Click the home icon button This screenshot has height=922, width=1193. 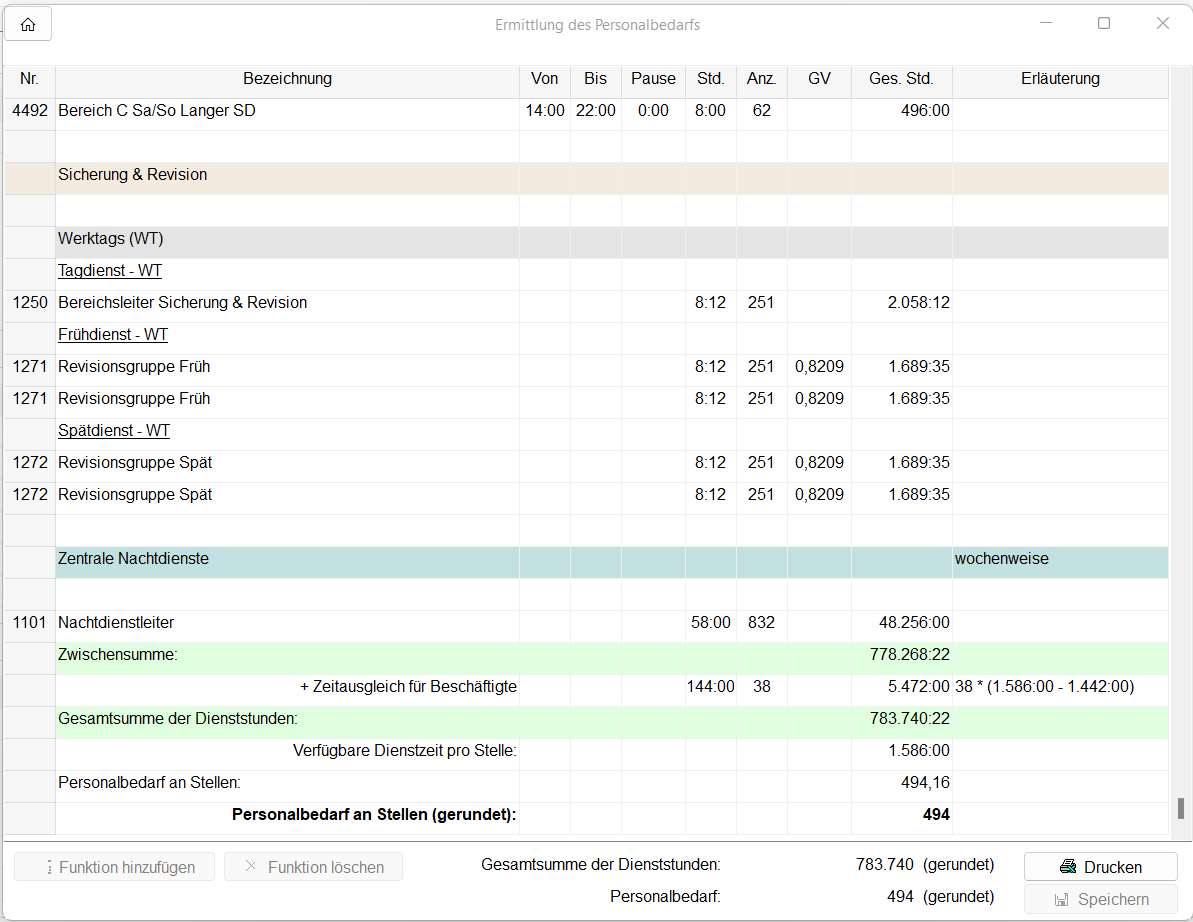pos(28,25)
